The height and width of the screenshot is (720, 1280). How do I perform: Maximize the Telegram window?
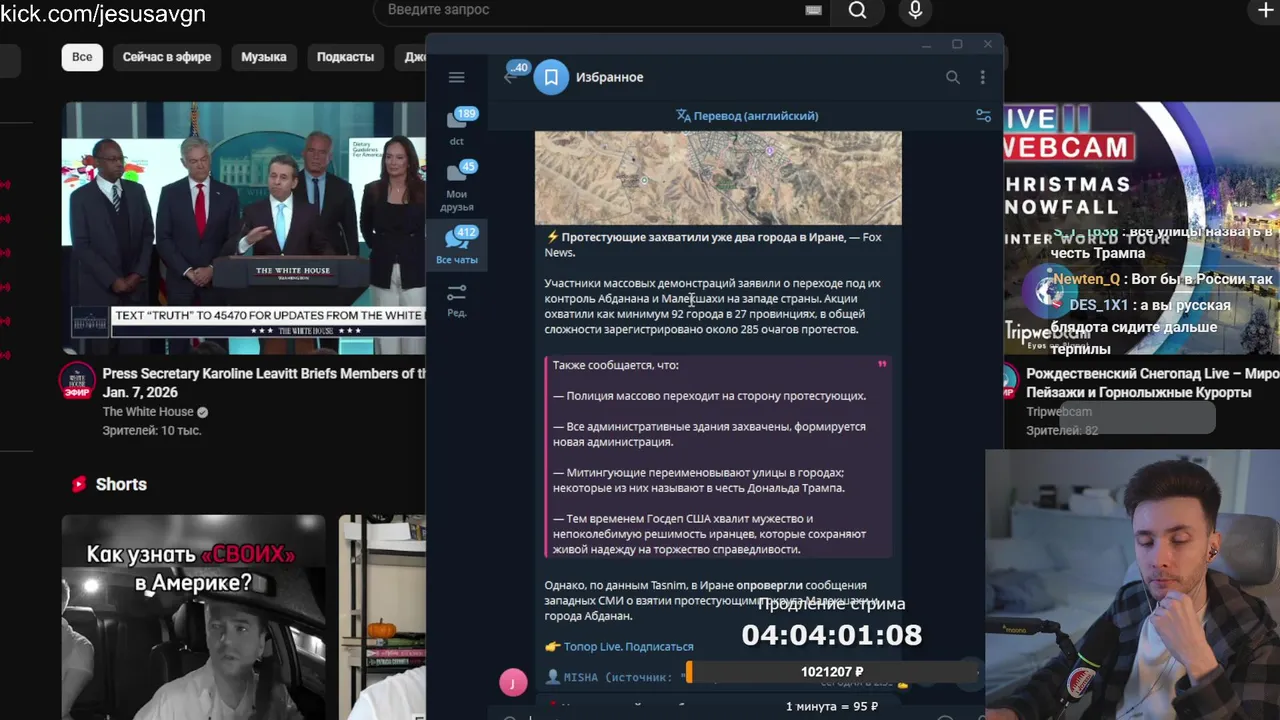[x=957, y=44]
